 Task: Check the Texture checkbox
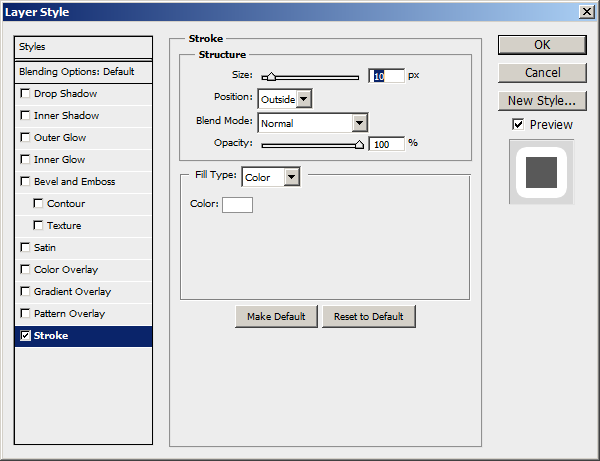click(x=38, y=225)
